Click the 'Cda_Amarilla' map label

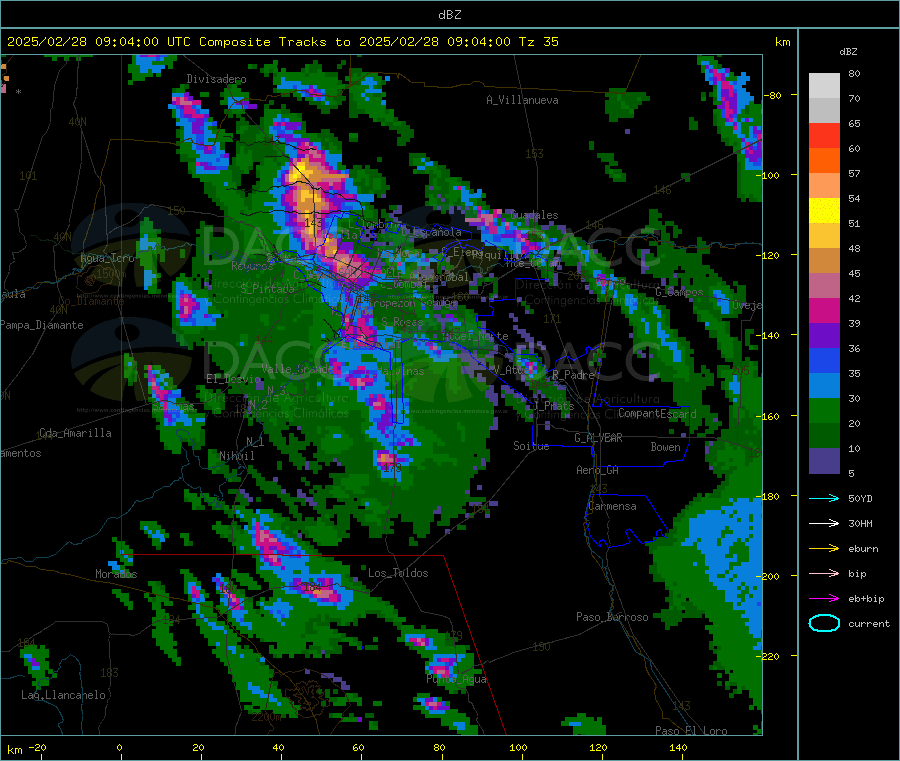75,433
